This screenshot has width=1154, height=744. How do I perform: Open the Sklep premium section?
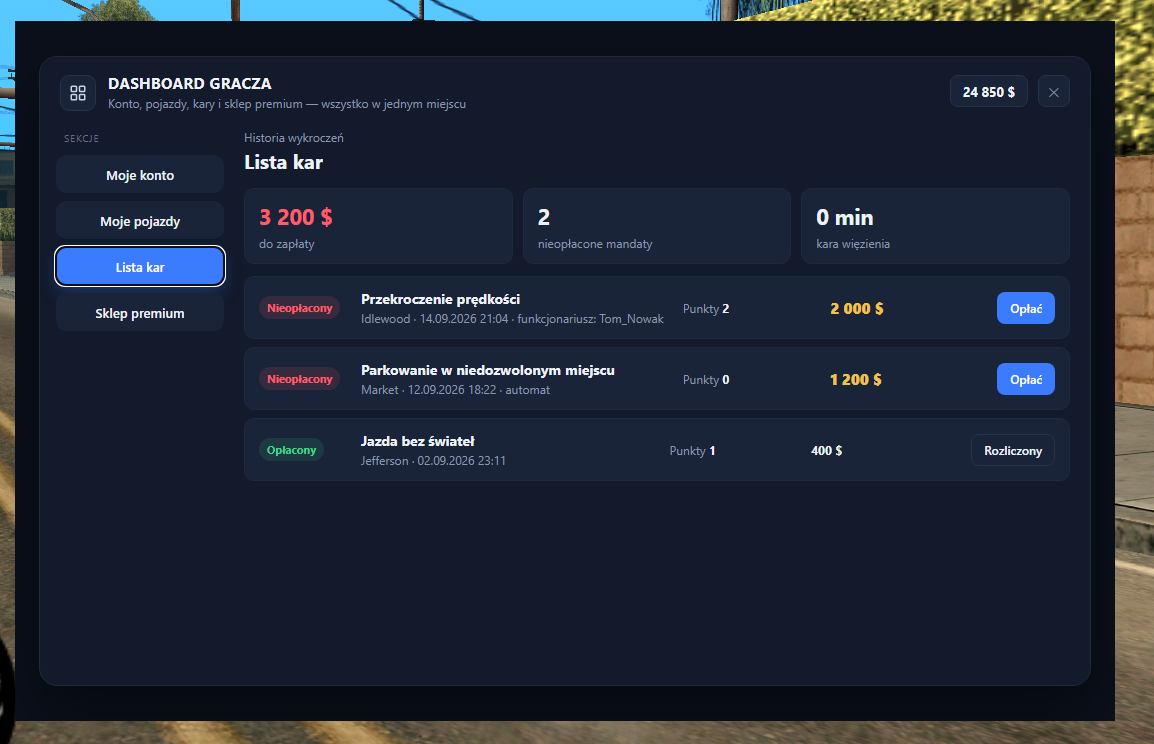click(140, 313)
